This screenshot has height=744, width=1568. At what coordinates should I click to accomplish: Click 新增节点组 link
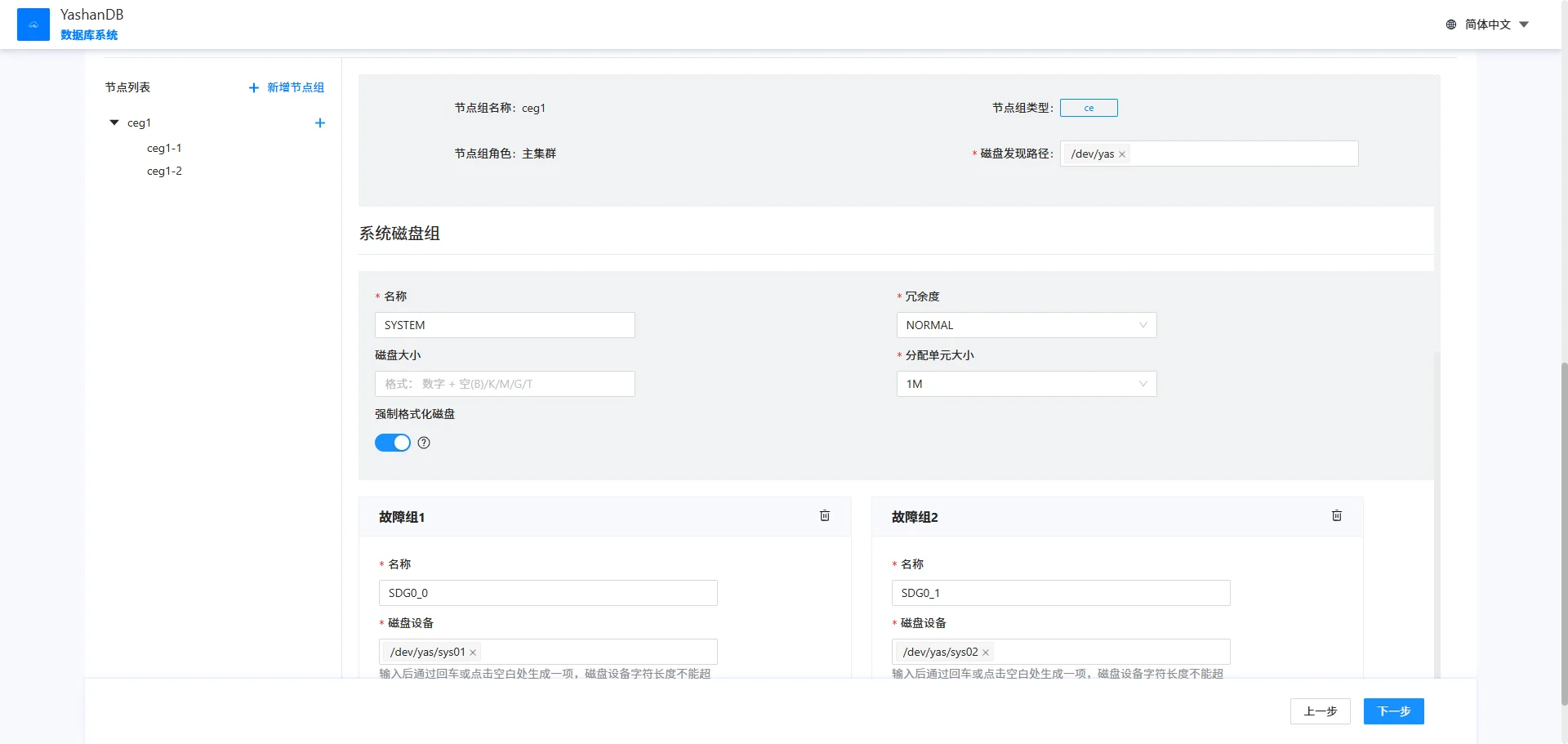287,87
